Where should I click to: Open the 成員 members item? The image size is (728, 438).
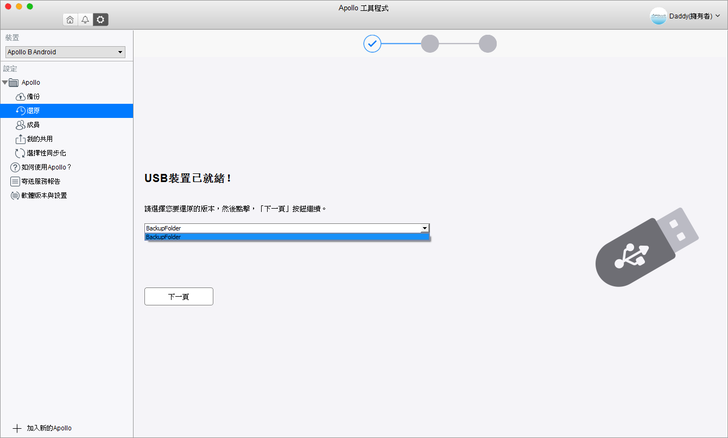(66, 125)
